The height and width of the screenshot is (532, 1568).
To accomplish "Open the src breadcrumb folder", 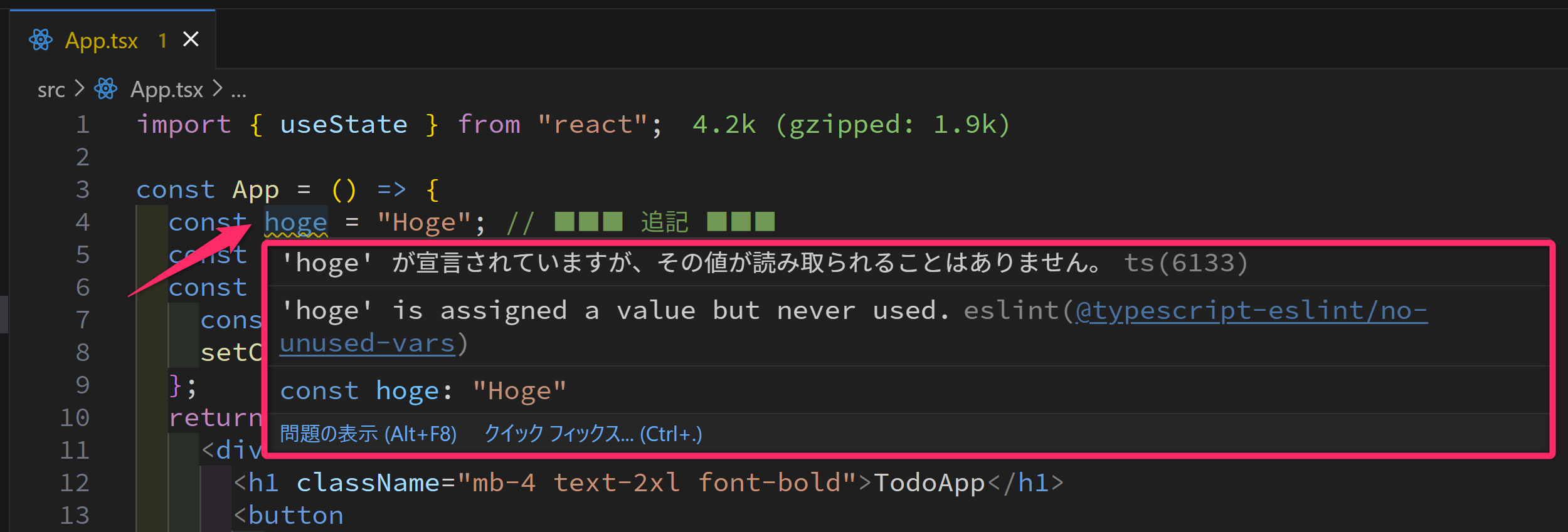I will pos(51,90).
